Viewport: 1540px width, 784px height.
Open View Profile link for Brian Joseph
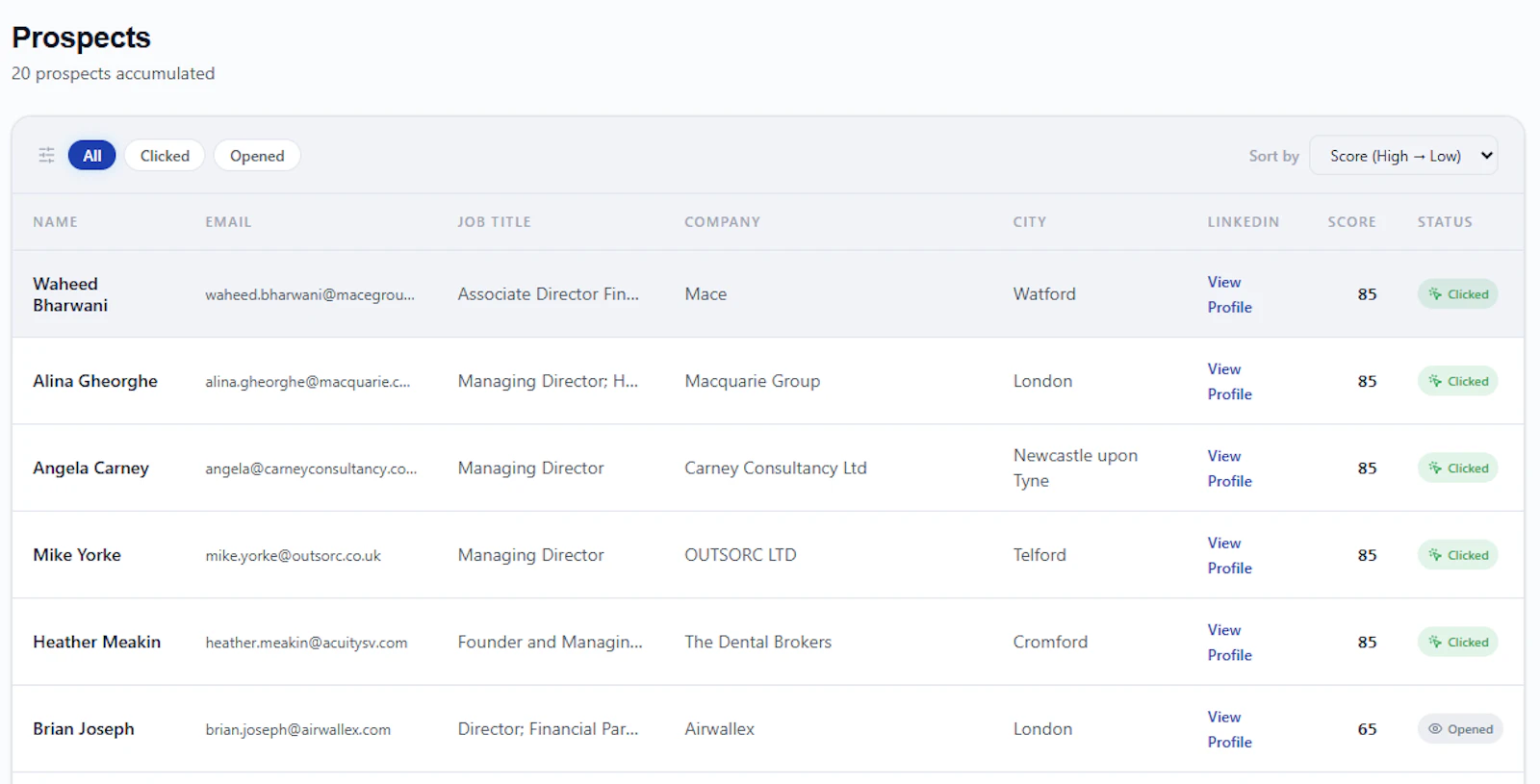coord(1229,729)
